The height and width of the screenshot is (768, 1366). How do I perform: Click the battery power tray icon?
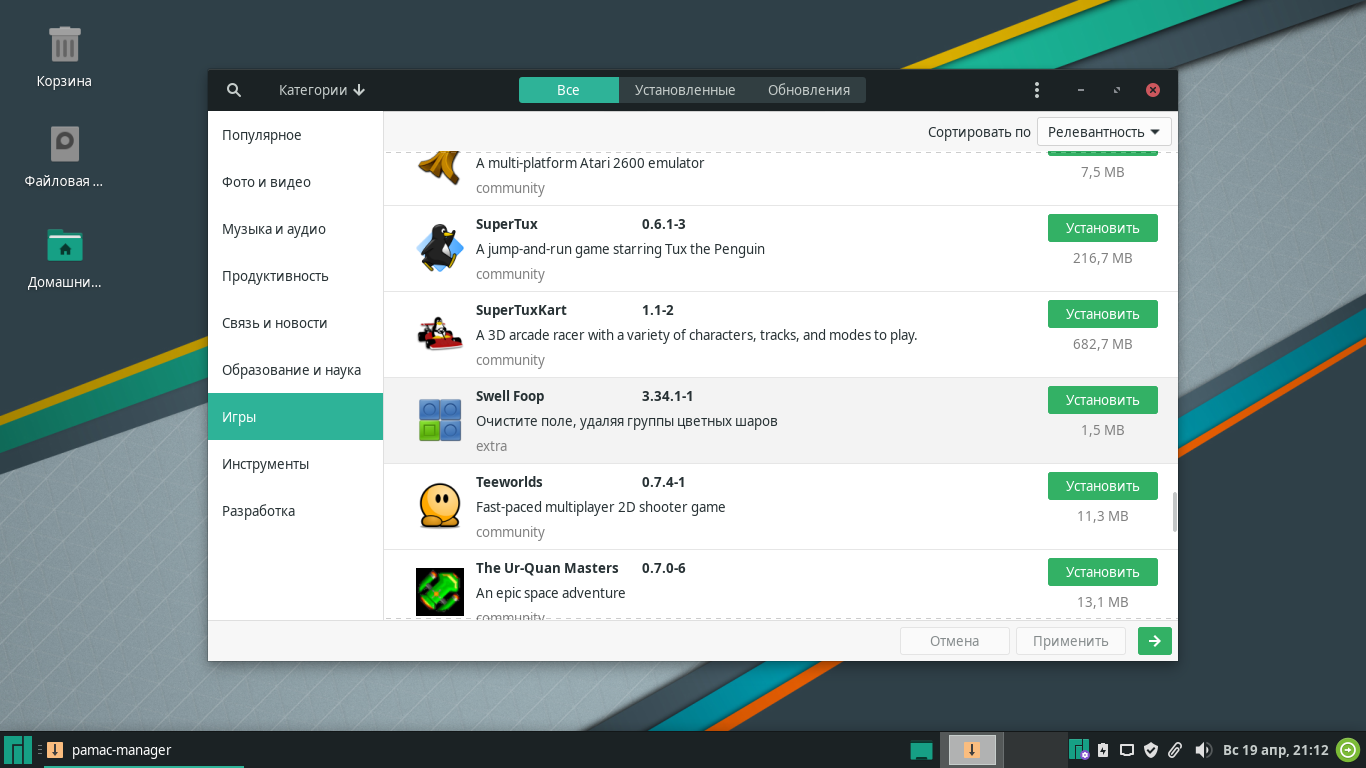tap(1103, 750)
